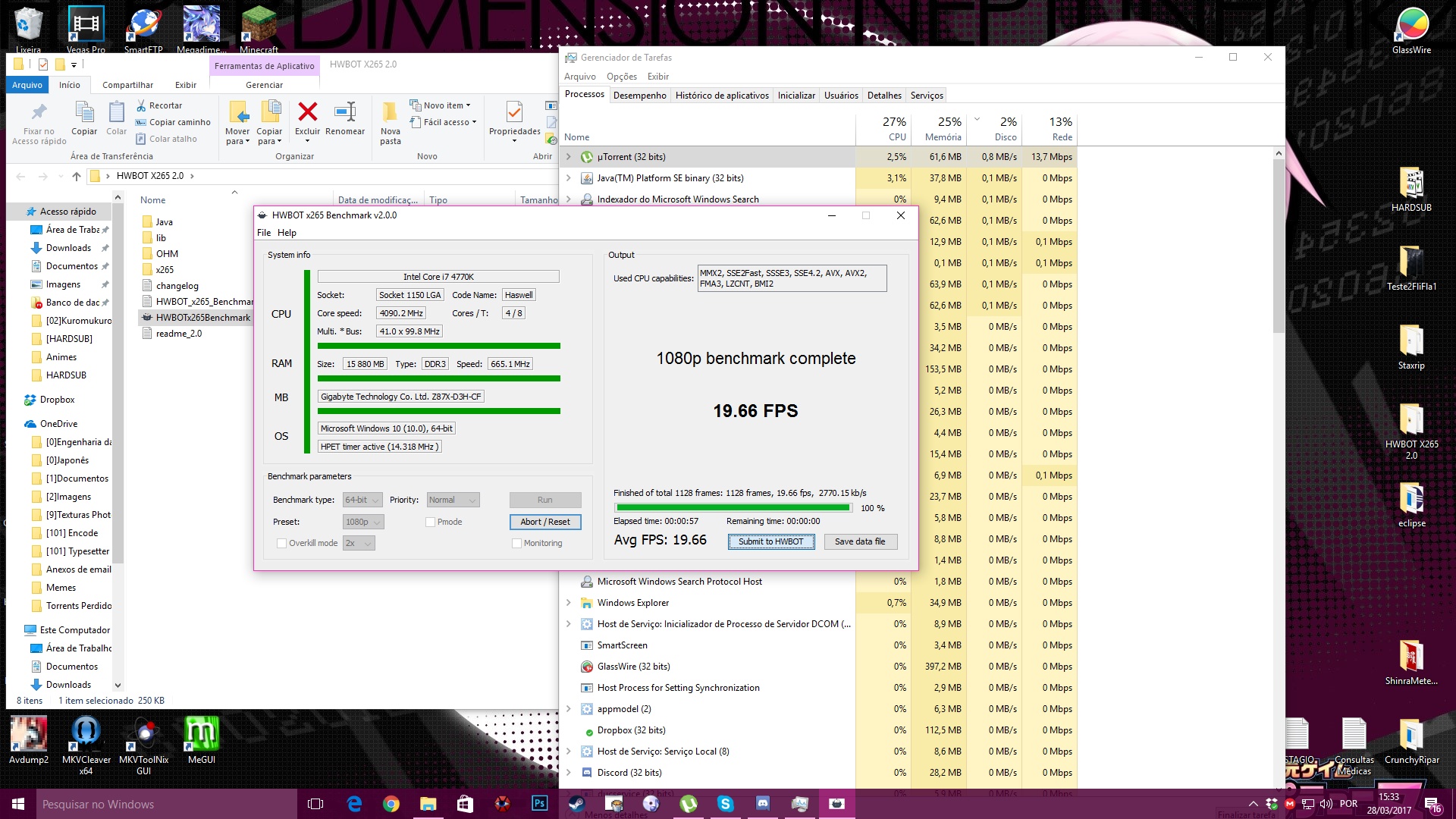Open the Benchmark type 64-bit dropdown
Viewport: 1456px width, 819px height.
pyautogui.click(x=362, y=500)
